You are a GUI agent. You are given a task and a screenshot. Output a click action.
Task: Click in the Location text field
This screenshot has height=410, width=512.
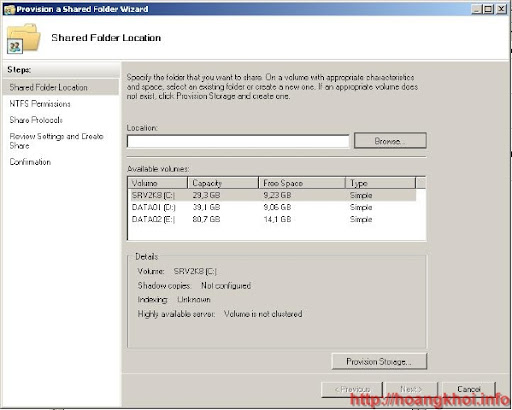(238, 141)
